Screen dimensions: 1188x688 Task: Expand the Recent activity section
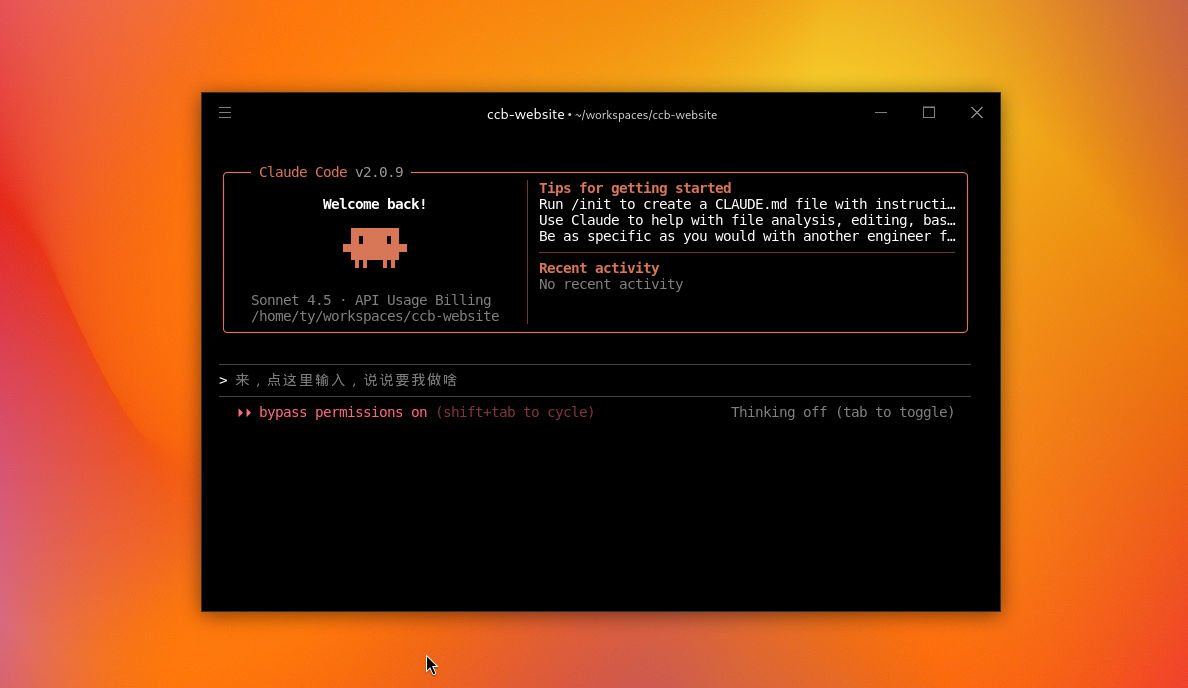click(x=598, y=268)
